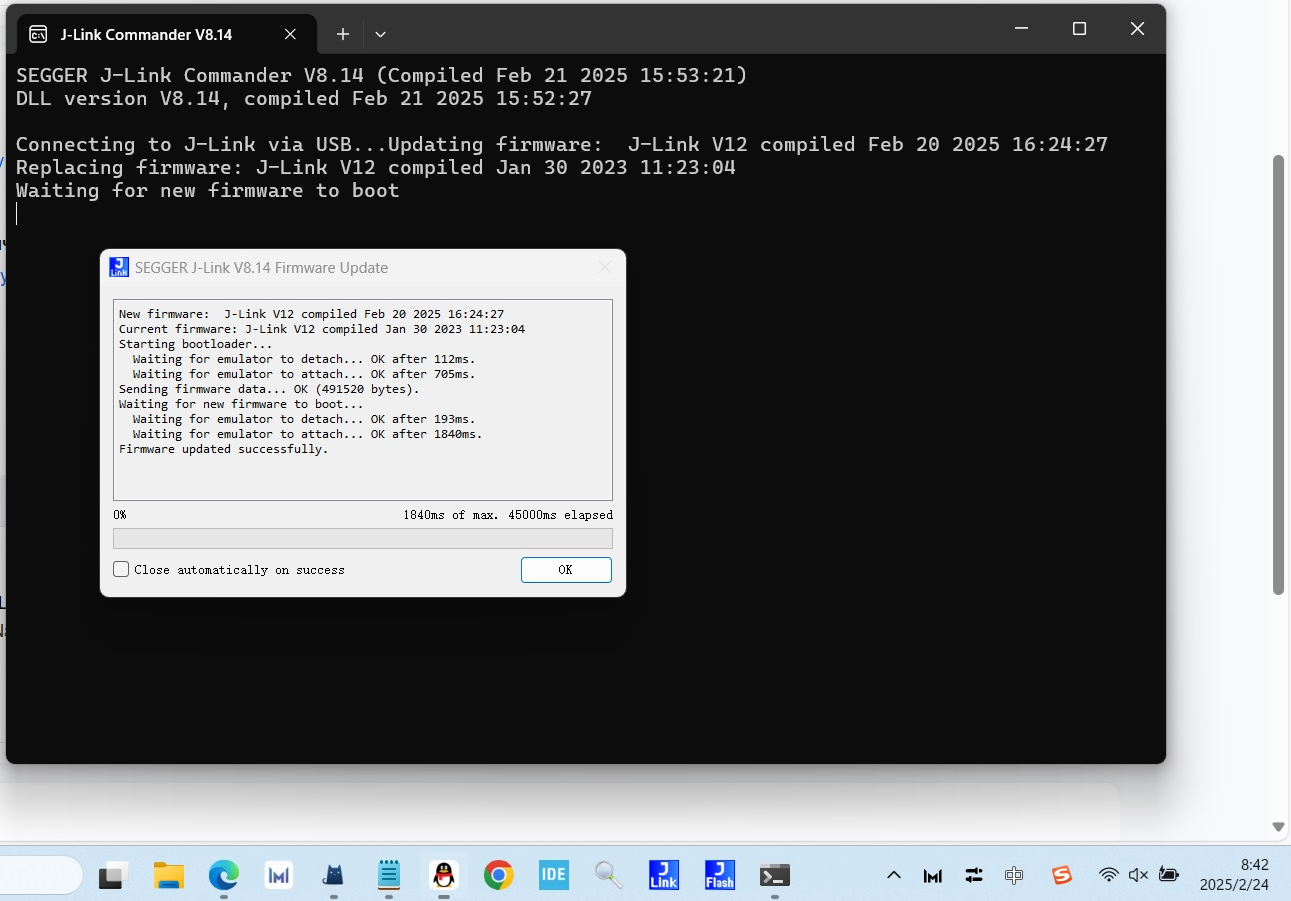
Task: Open the magnifier search tool on the taskbar
Action: tap(608, 876)
